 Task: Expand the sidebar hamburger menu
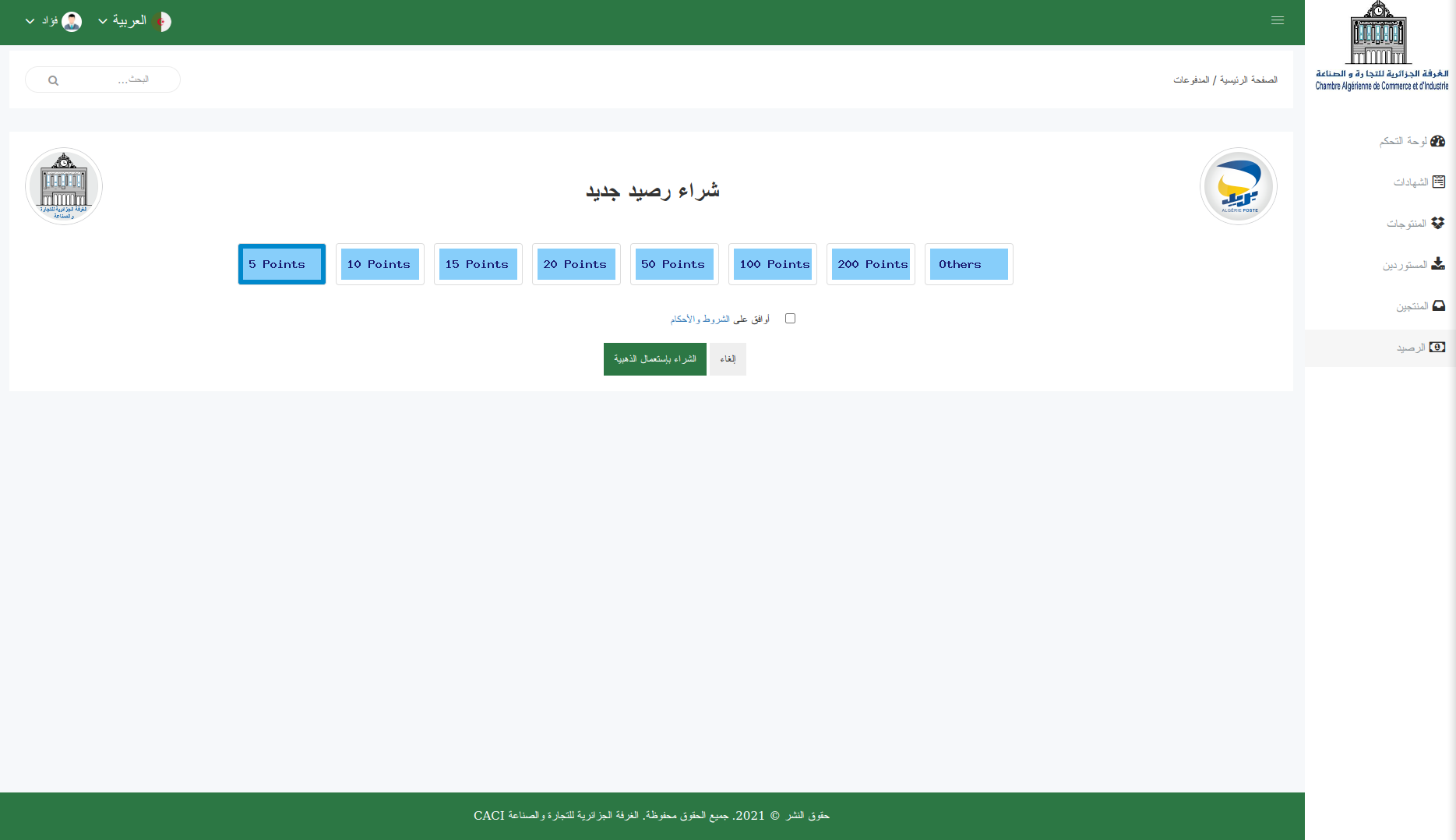click(1277, 20)
